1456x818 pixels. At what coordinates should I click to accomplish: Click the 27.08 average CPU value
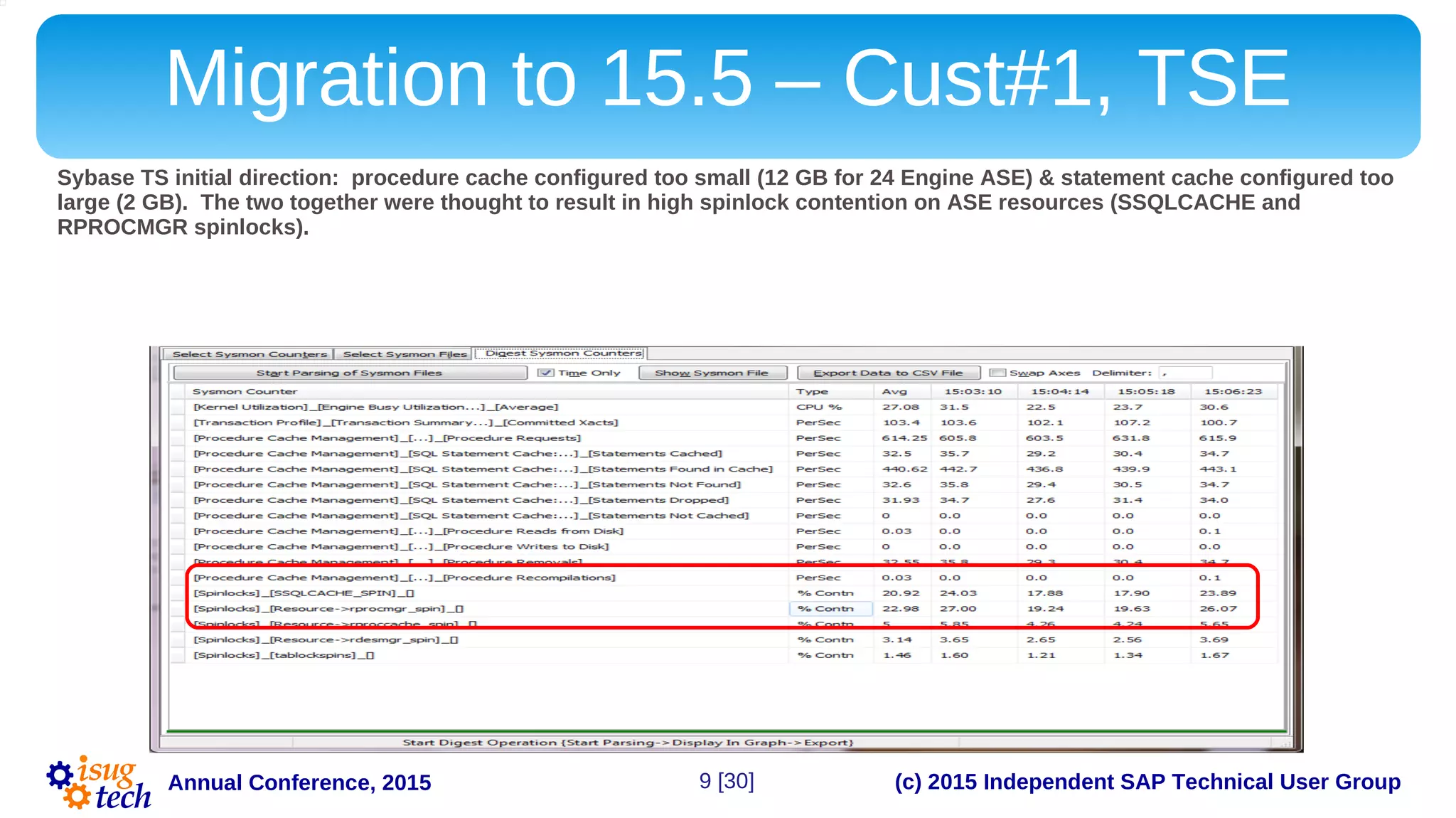coord(901,407)
